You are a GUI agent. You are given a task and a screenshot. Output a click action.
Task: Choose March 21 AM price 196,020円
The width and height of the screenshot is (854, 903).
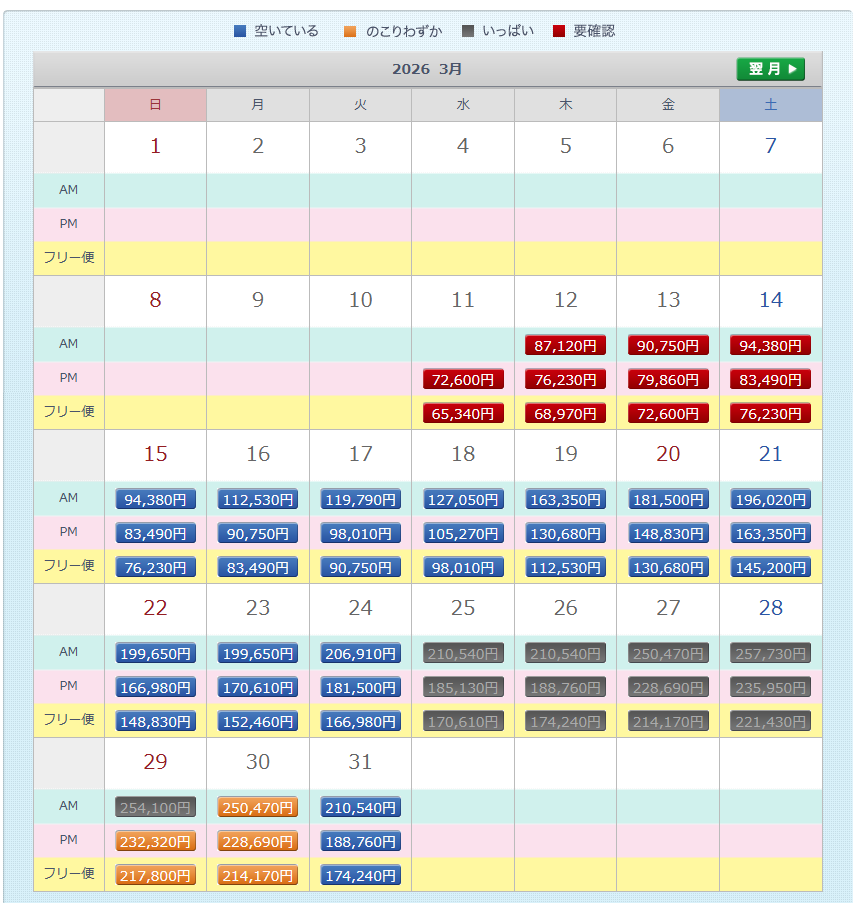click(x=770, y=500)
